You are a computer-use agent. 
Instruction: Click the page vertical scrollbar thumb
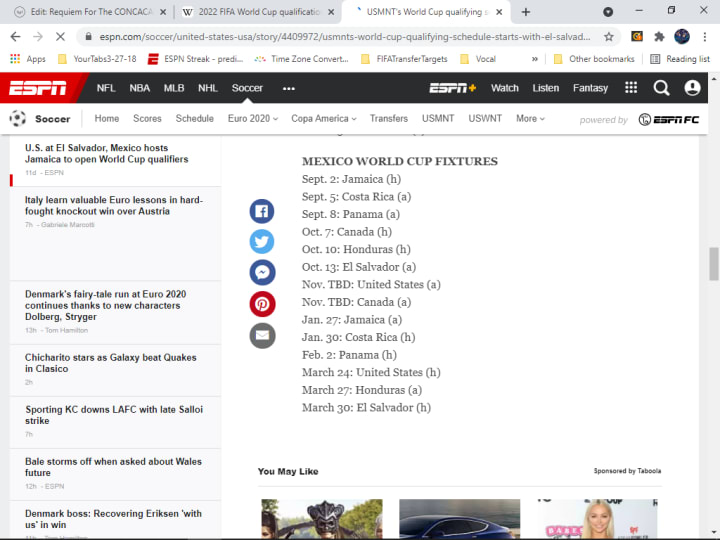(x=714, y=264)
